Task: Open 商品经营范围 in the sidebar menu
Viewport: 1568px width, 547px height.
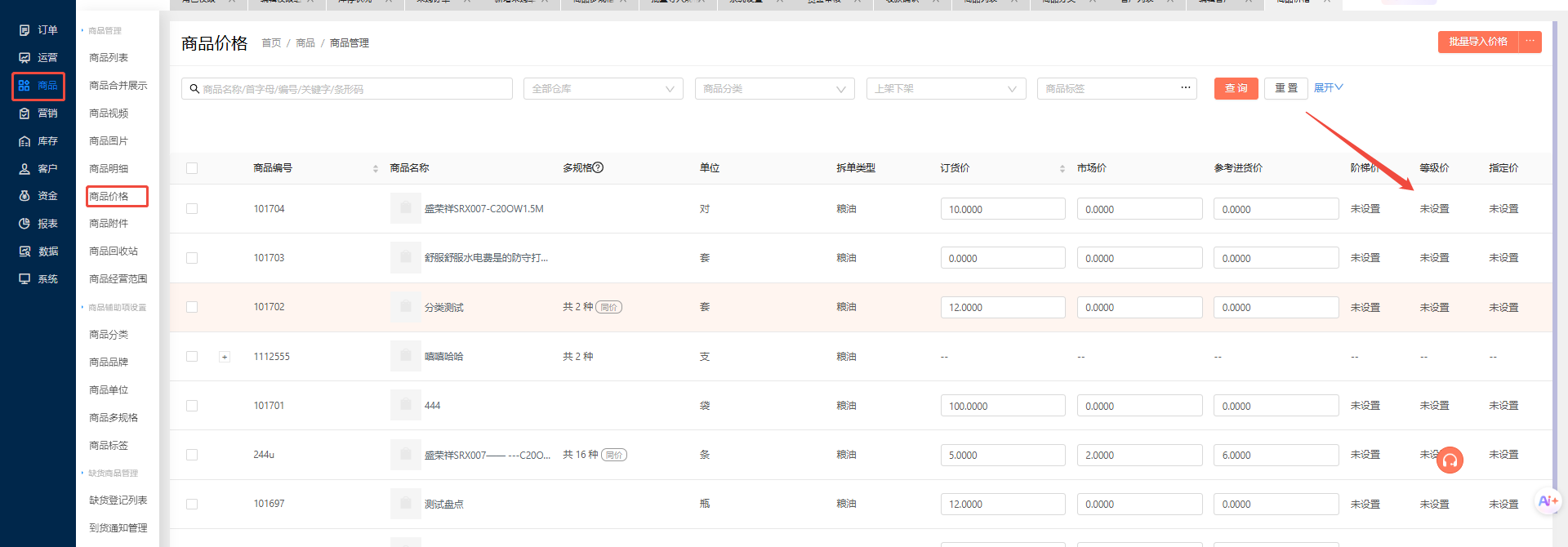Action: coord(118,279)
